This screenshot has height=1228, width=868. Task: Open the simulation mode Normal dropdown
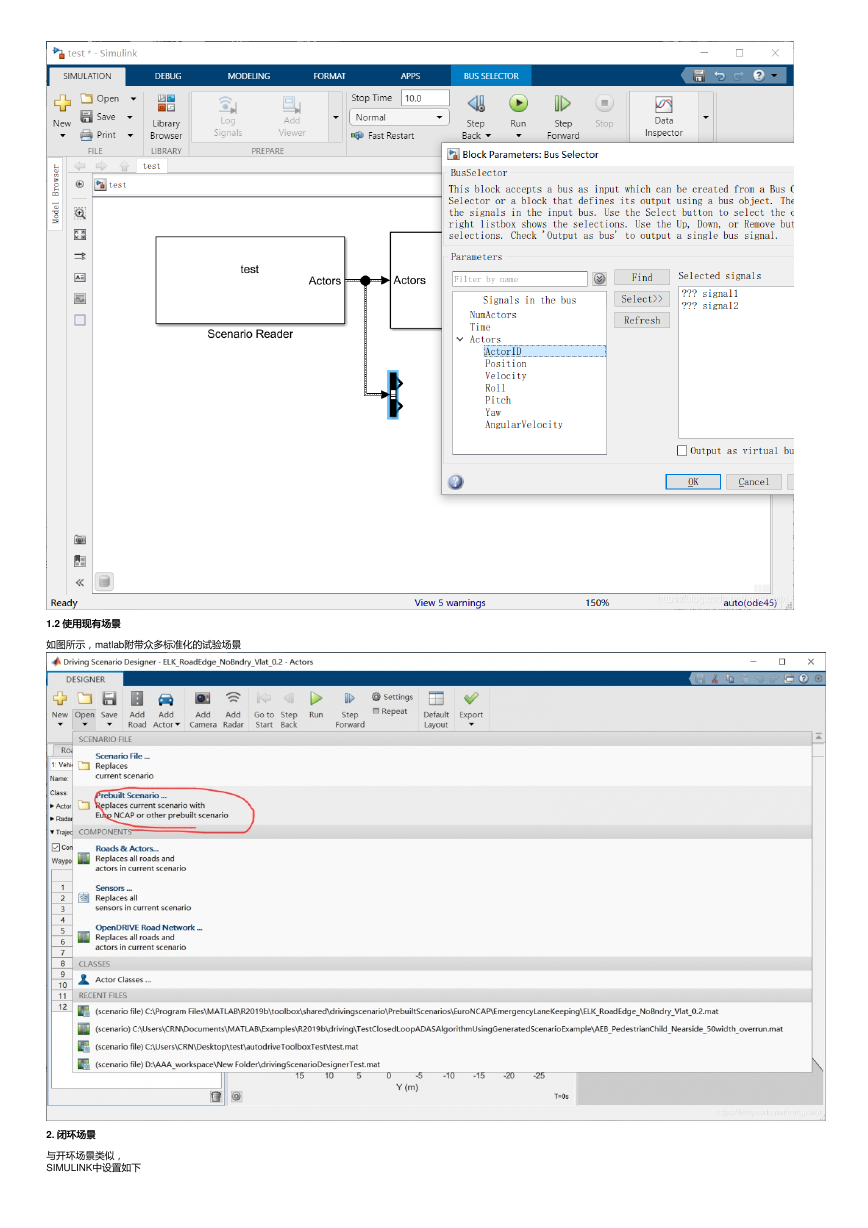click(x=399, y=117)
